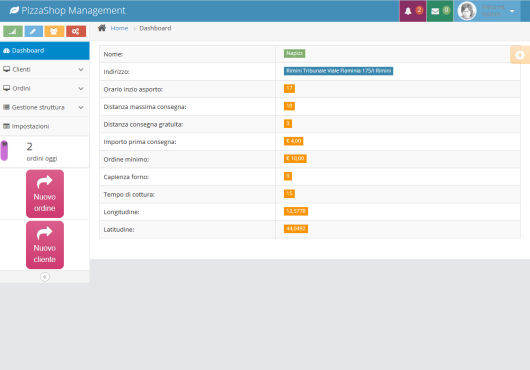The width and height of the screenshot is (530, 370).
Task: Select Dashboard in the sidebar
Action: [x=45, y=51]
